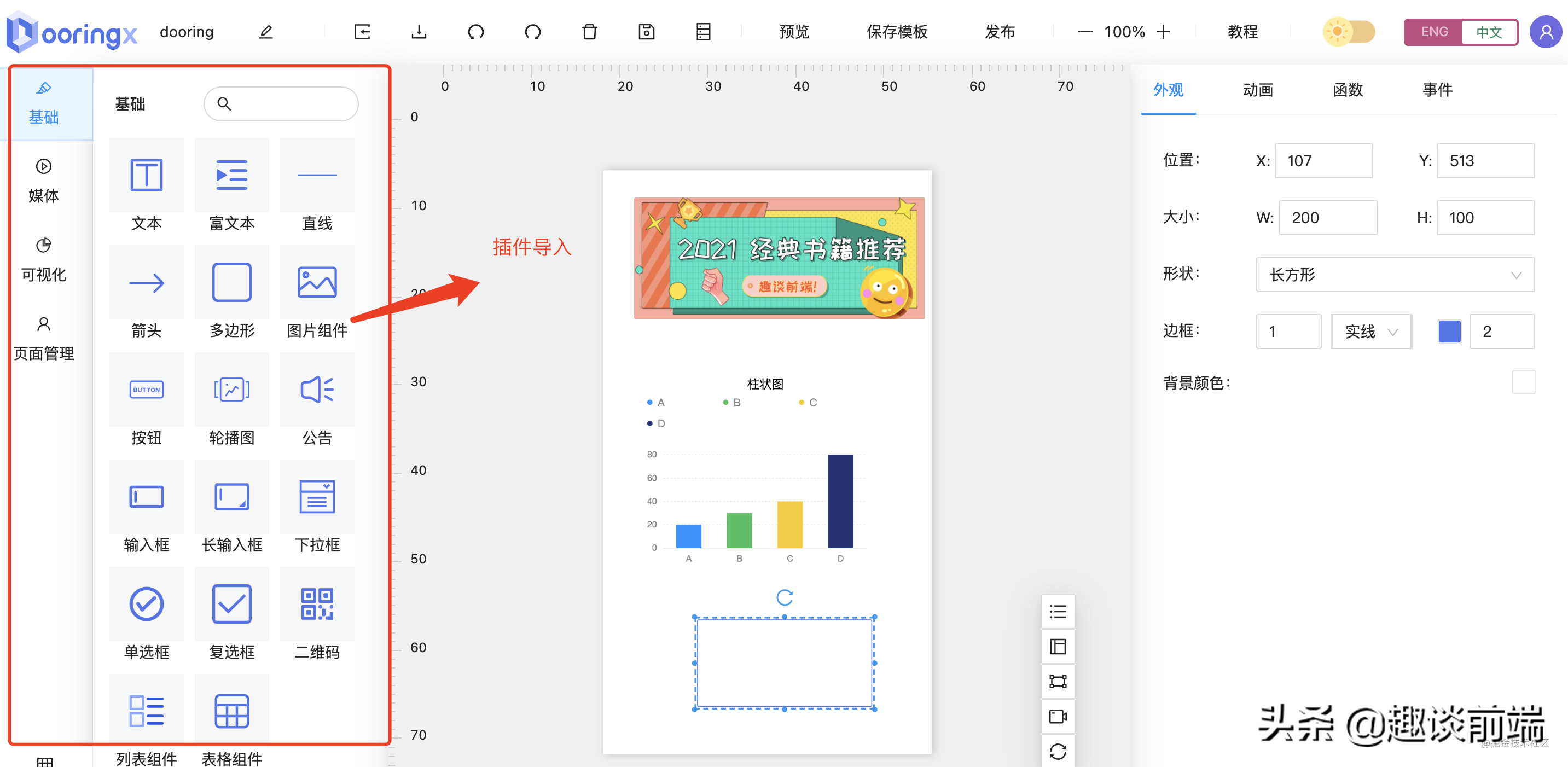
Task: Click the 发布 publish button
Action: [x=999, y=32]
